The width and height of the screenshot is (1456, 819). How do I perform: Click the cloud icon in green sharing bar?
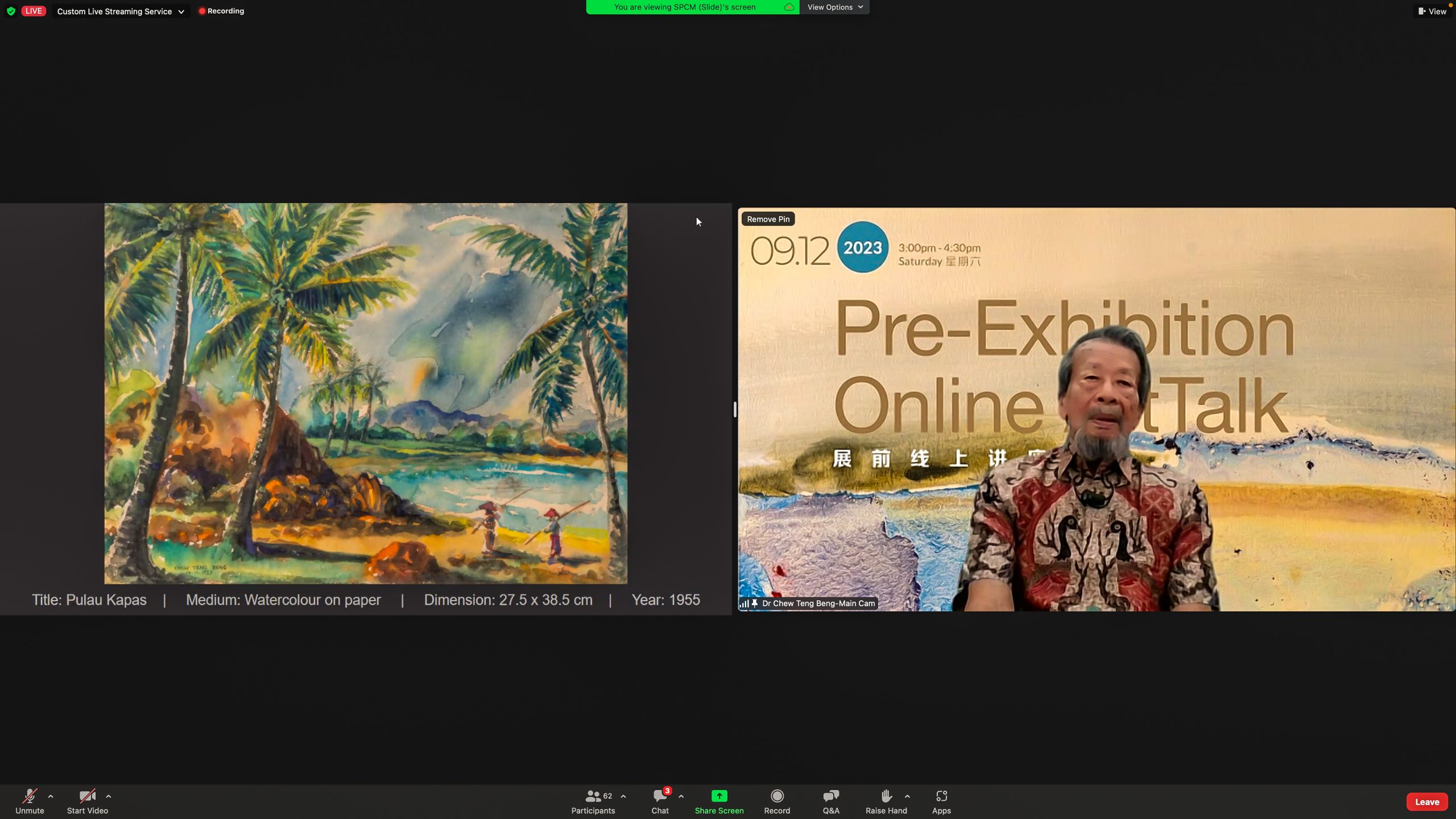[x=789, y=7]
